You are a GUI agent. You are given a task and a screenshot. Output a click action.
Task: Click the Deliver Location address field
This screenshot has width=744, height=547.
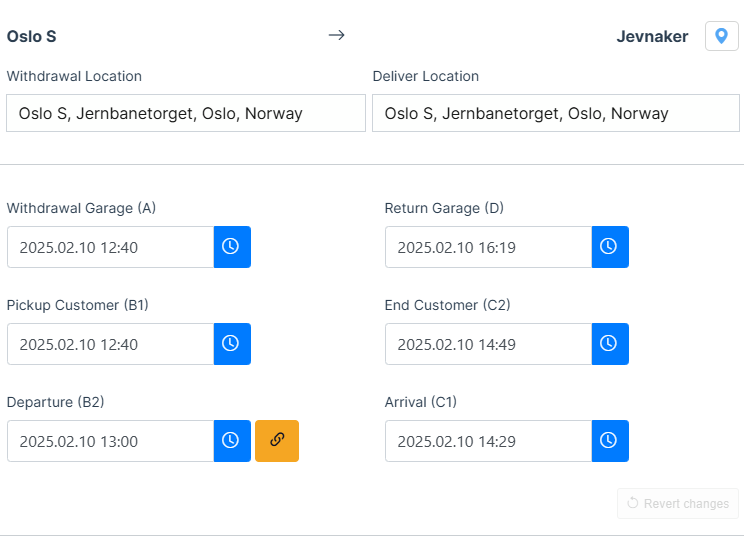click(555, 113)
